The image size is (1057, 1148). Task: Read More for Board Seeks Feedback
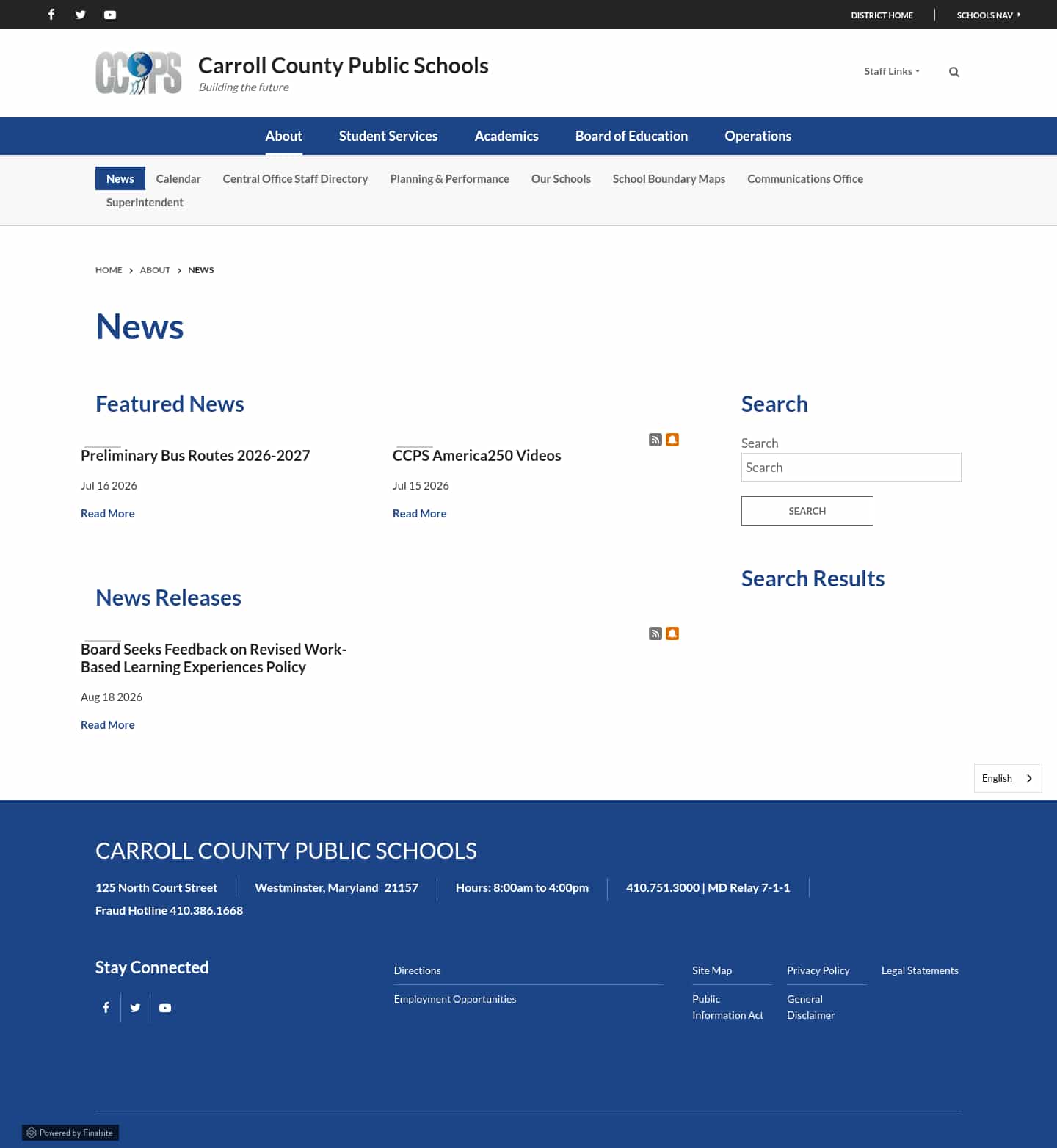[x=108, y=724]
